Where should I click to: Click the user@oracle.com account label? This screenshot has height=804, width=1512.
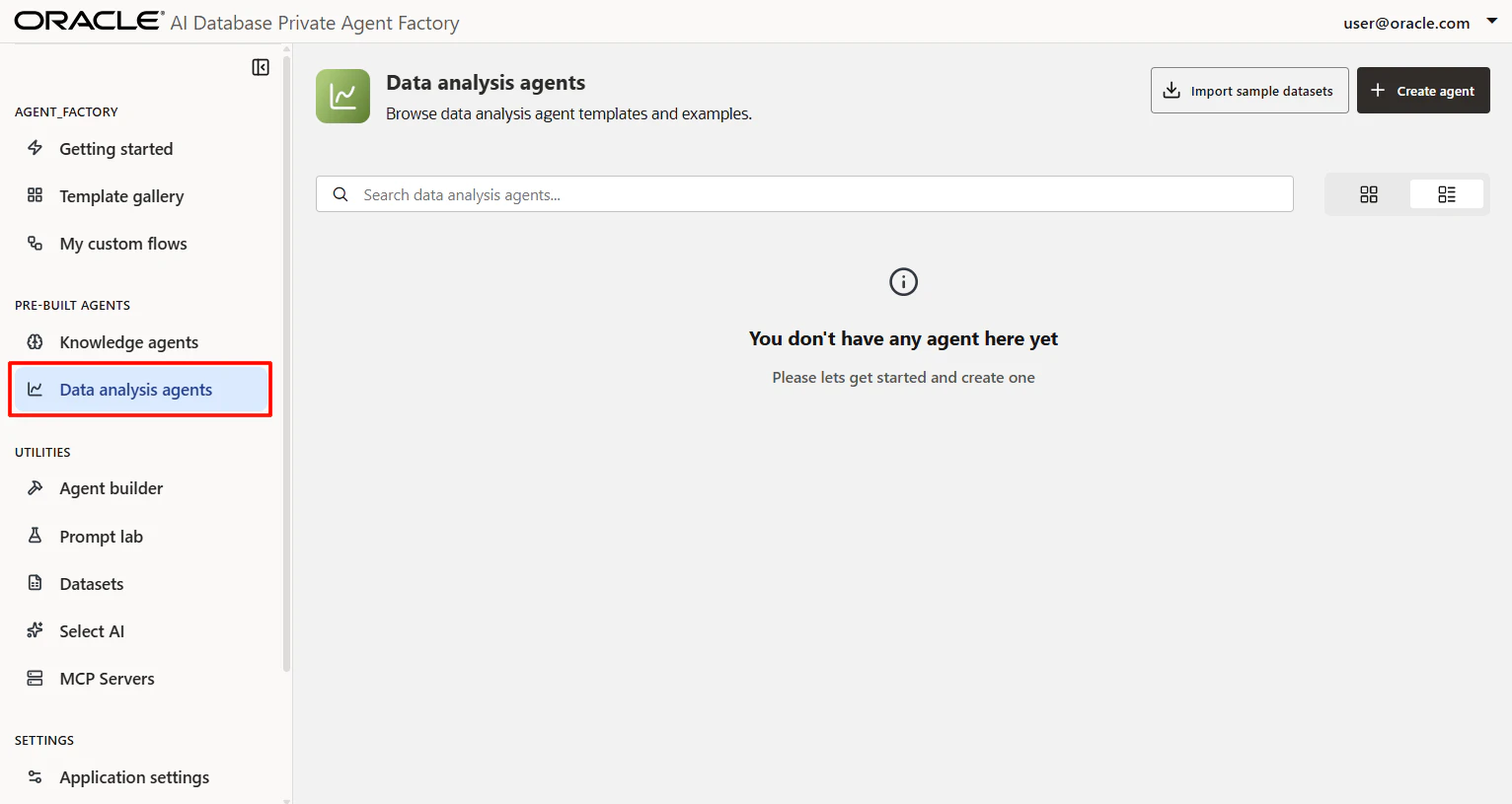1406,23
